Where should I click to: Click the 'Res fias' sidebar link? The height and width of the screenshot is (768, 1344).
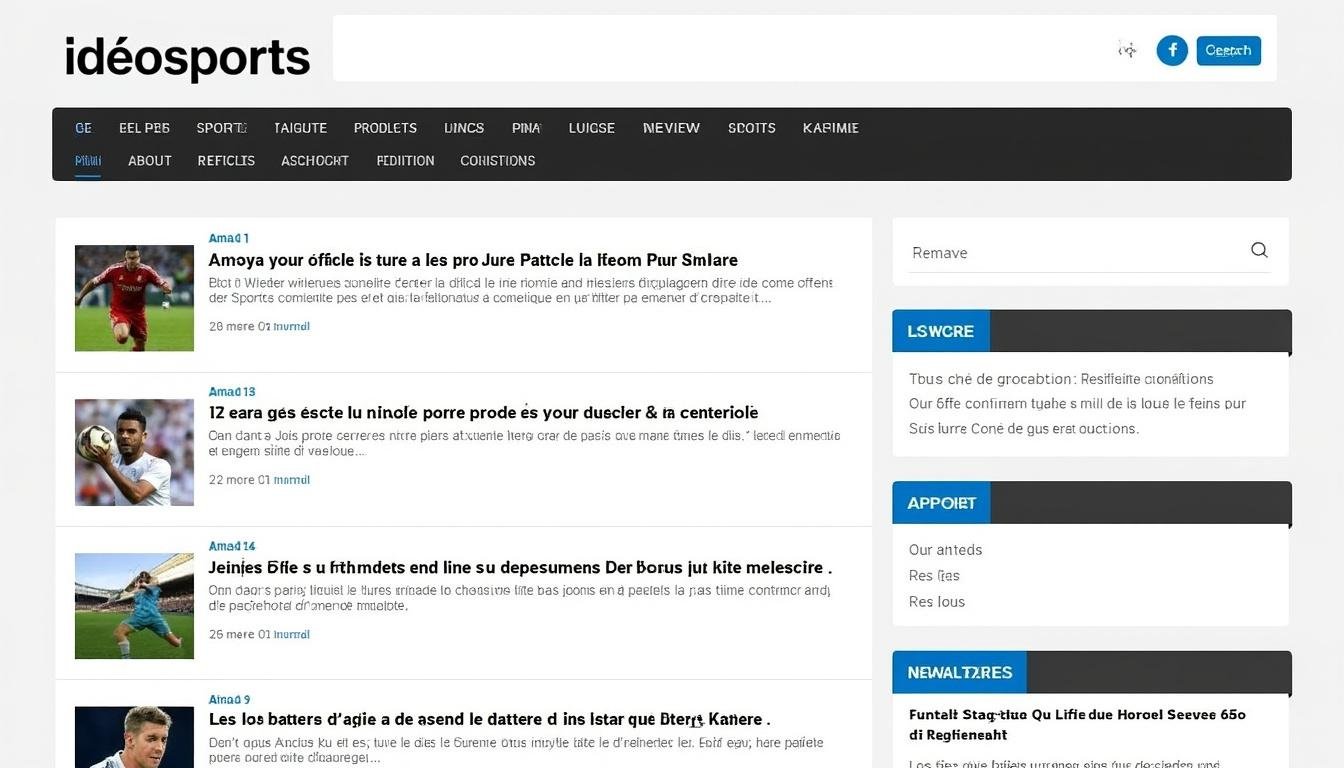coord(933,575)
